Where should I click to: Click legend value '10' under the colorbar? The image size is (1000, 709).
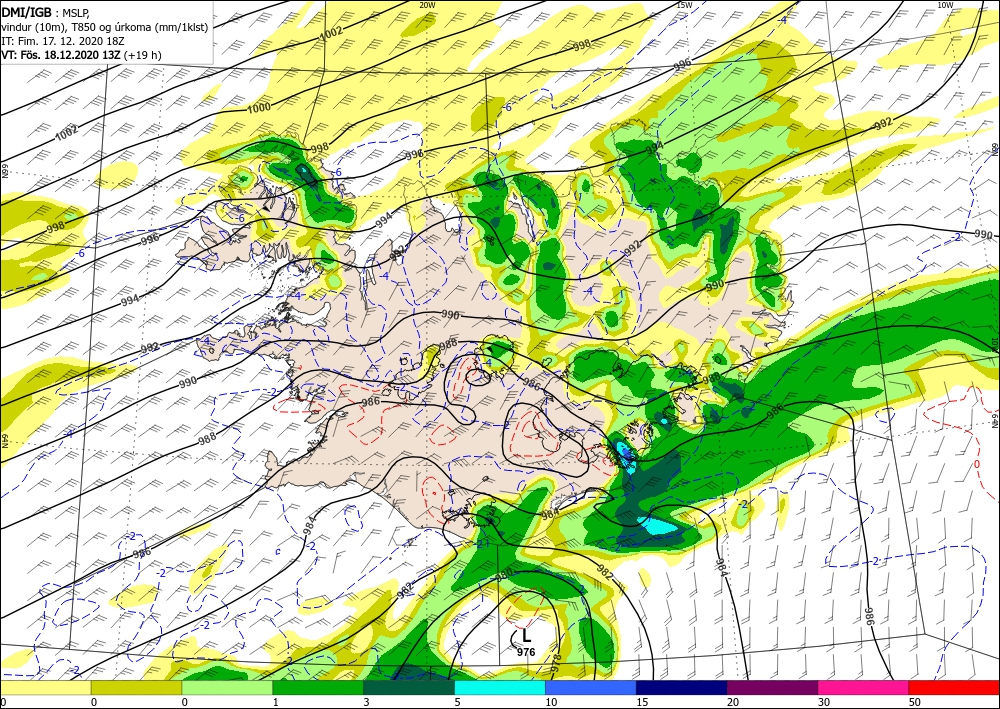[551, 702]
